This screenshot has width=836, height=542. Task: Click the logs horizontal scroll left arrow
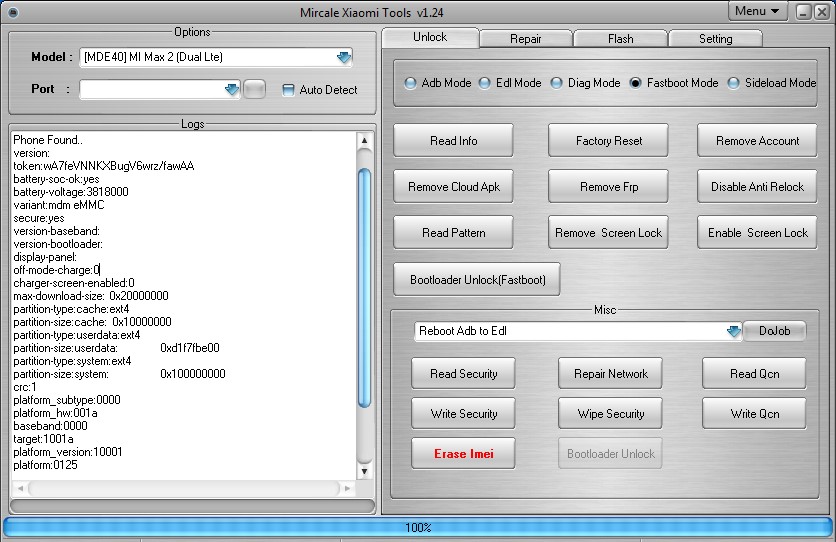[20, 488]
